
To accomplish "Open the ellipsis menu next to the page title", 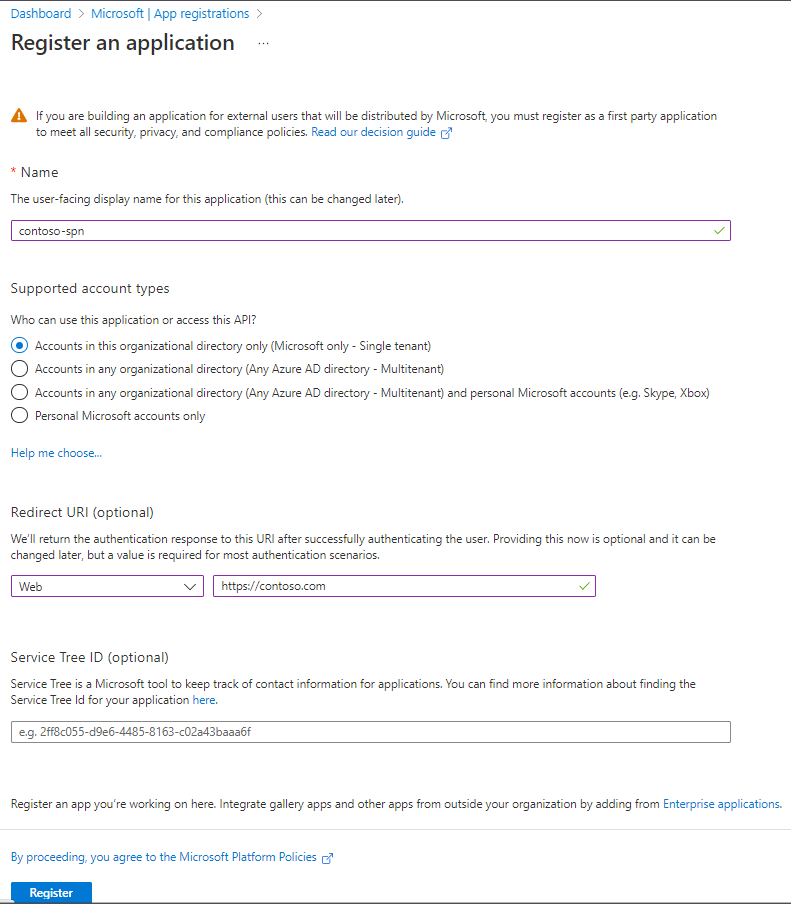I will 262,44.
